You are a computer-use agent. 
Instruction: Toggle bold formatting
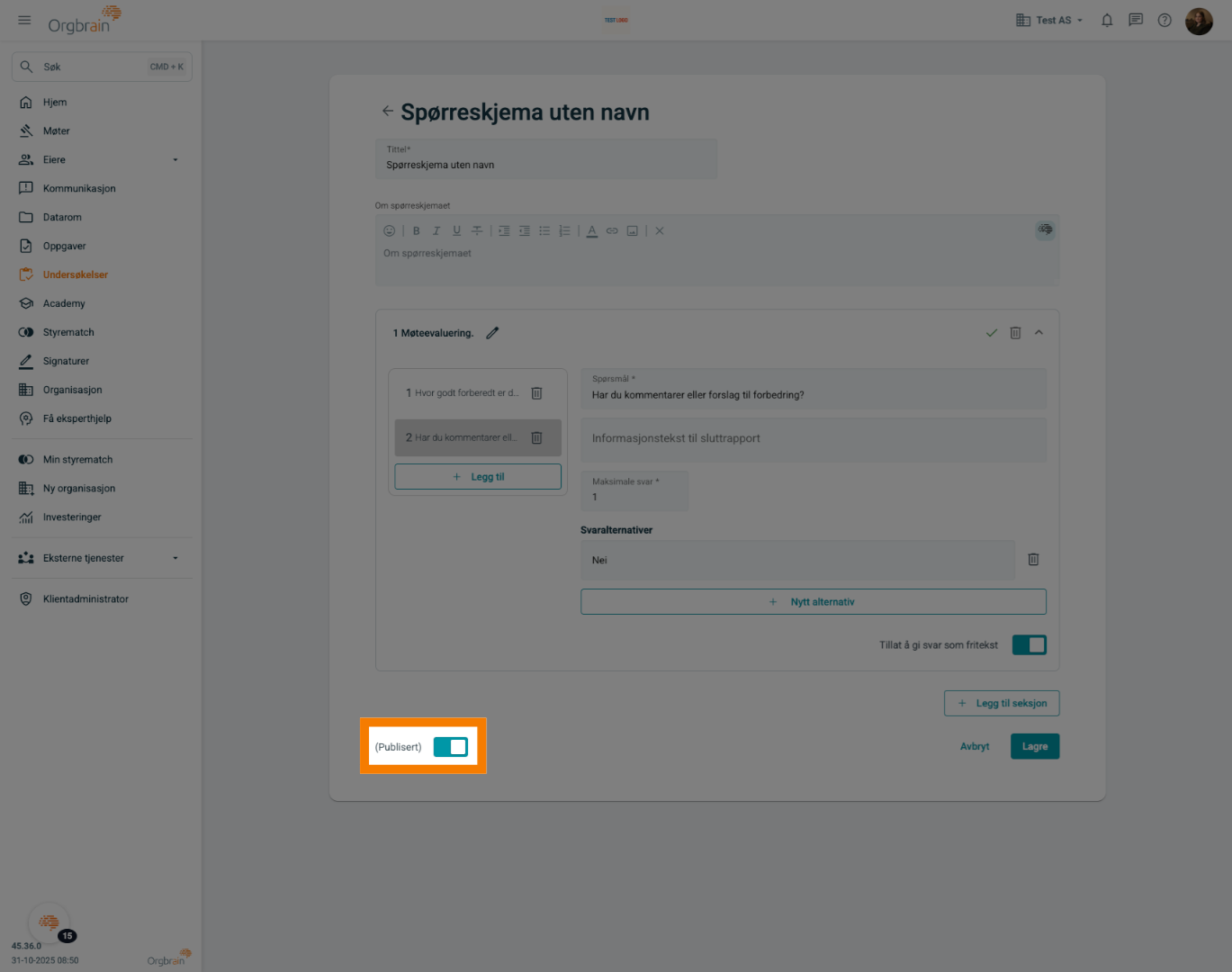(416, 231)
